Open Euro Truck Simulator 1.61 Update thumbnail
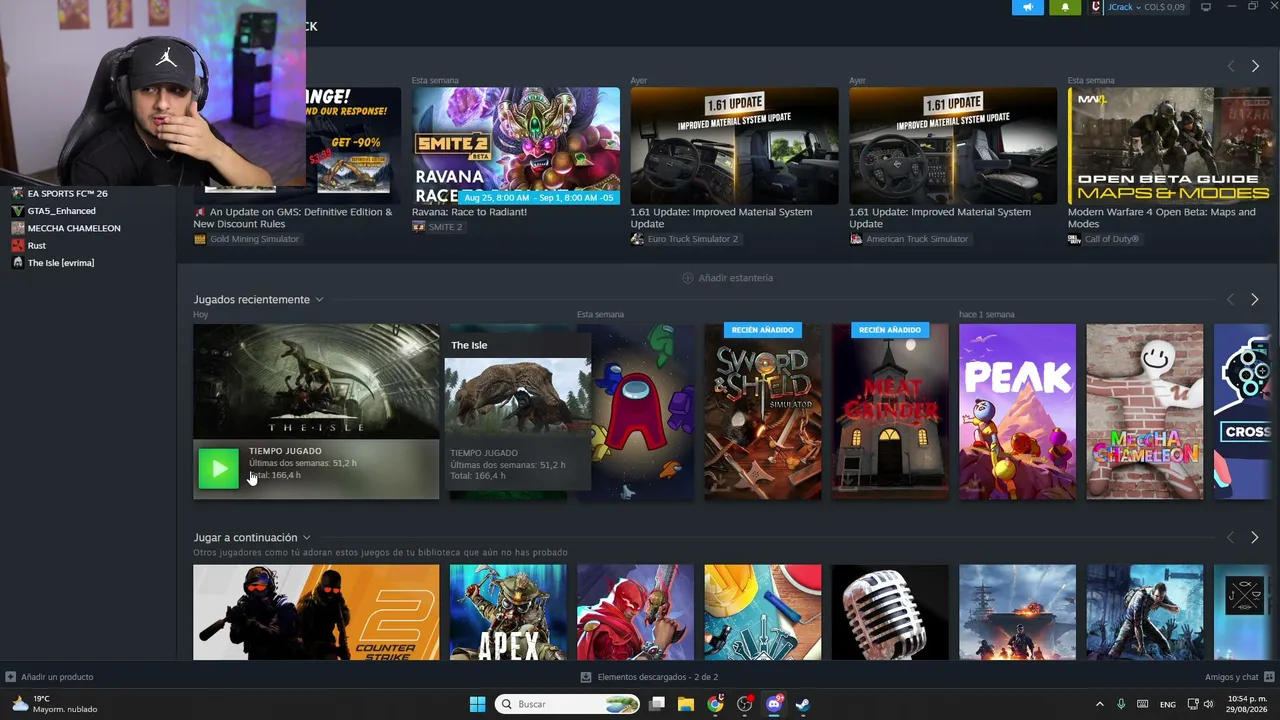Viewport: 1280px width, 720px height. 734,146
